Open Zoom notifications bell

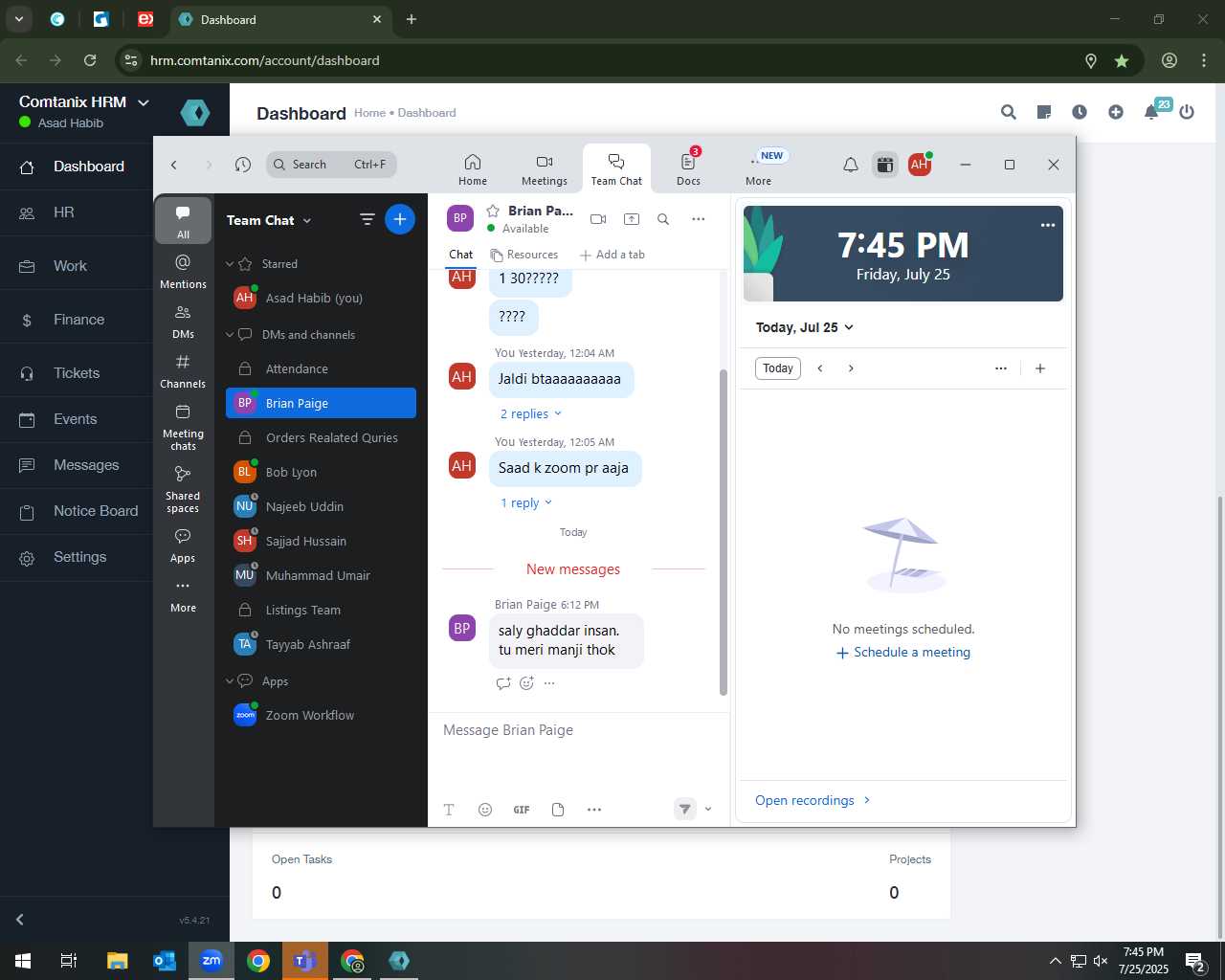coord(850,165)
